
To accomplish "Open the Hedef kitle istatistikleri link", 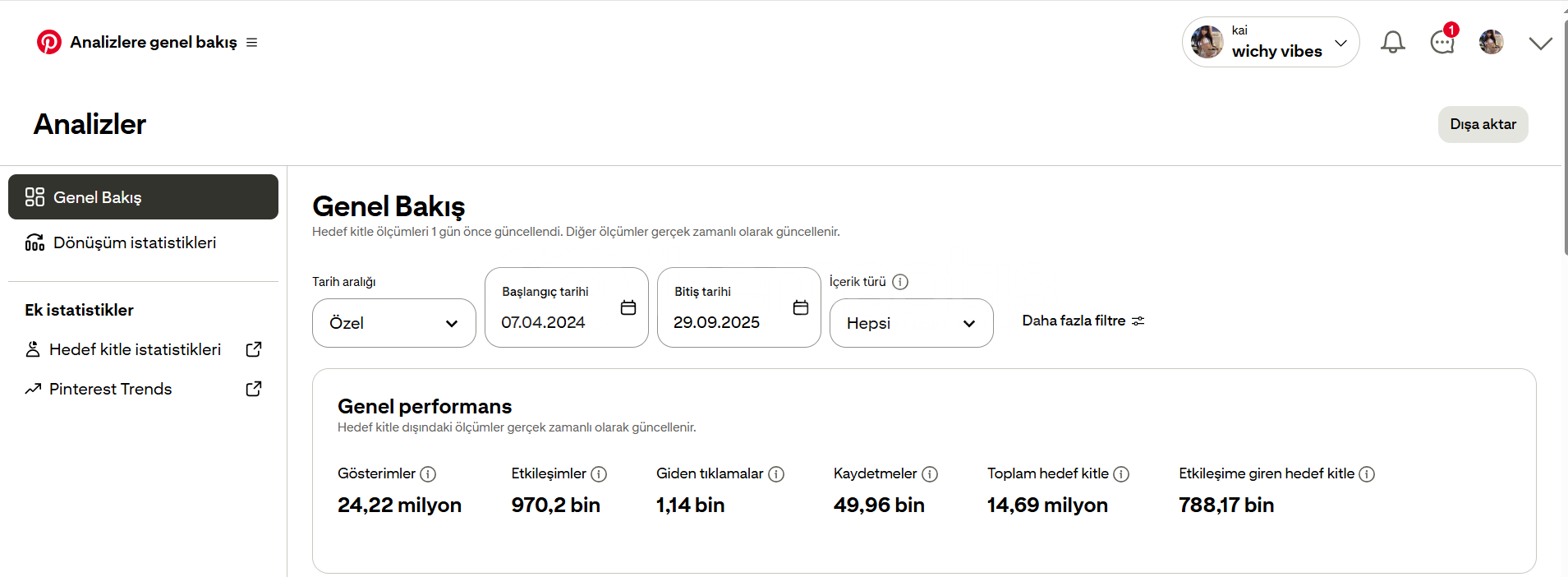I will point(136,349).
